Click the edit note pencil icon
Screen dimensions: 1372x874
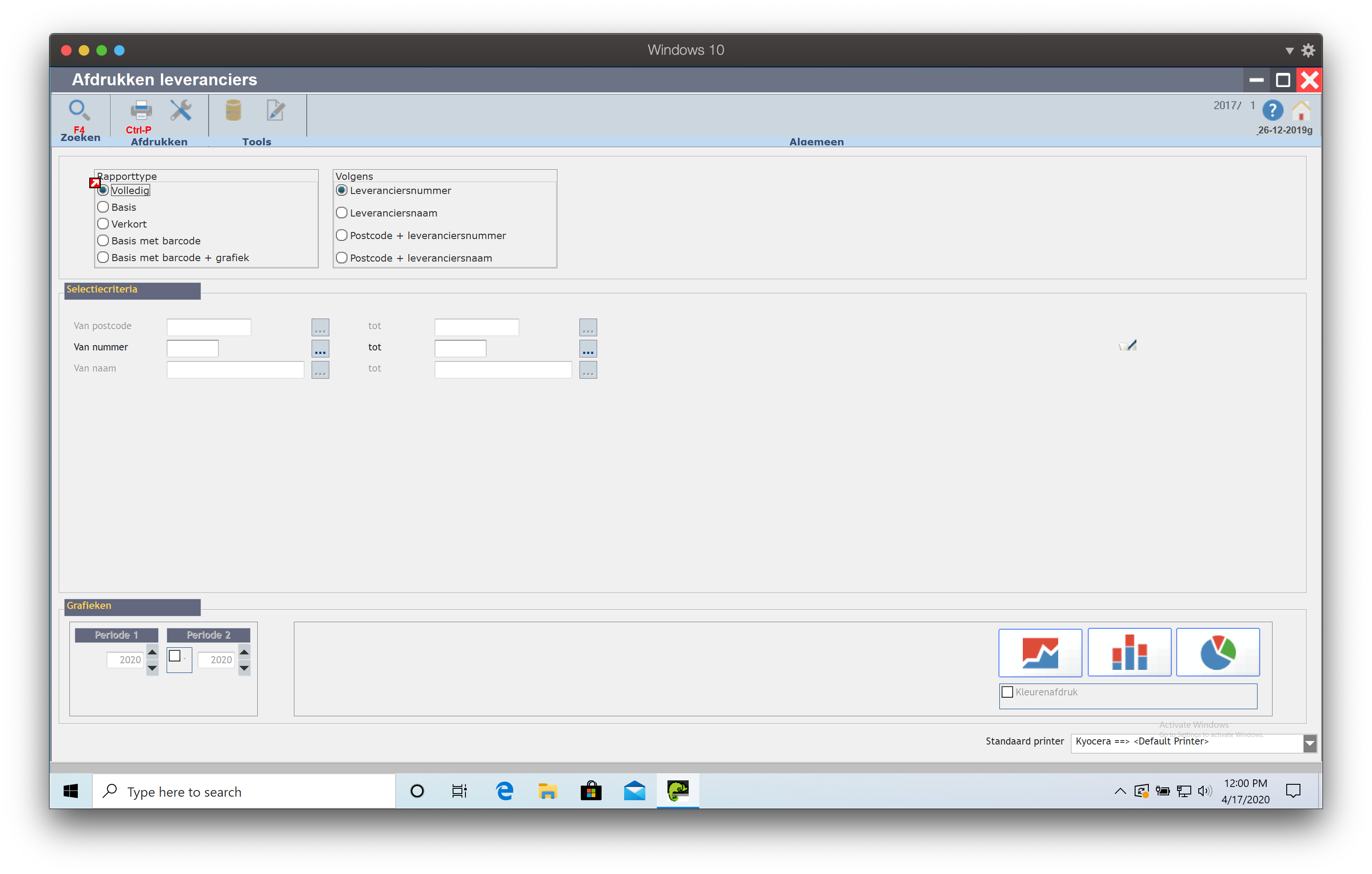click(276, 110)
